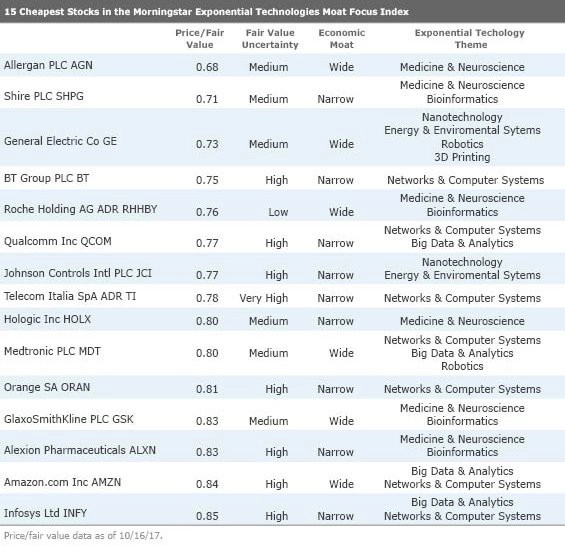Screen dimensions: 565x546
Task: Click the Price/Fair Value column header
Action: tap(200, 39)
